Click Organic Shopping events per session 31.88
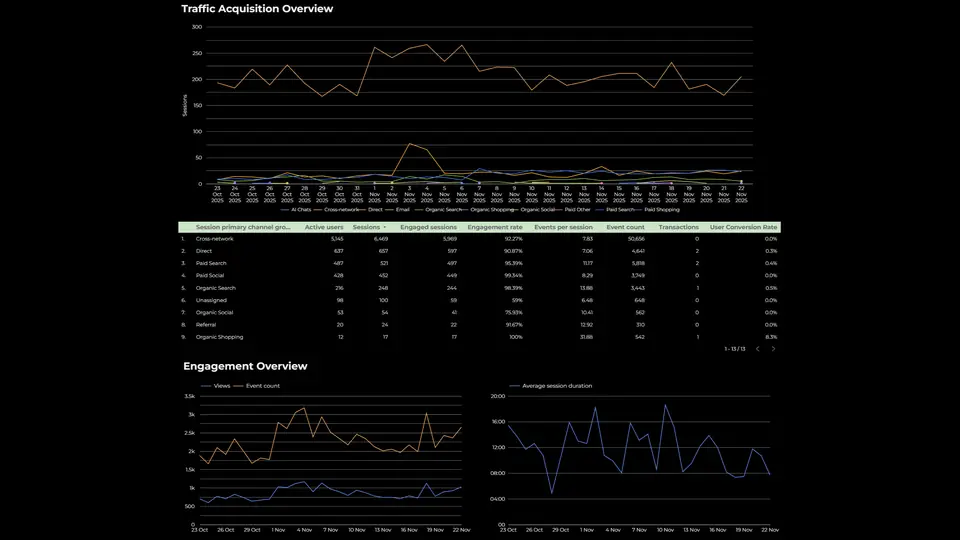 click(x=586, y=337)
